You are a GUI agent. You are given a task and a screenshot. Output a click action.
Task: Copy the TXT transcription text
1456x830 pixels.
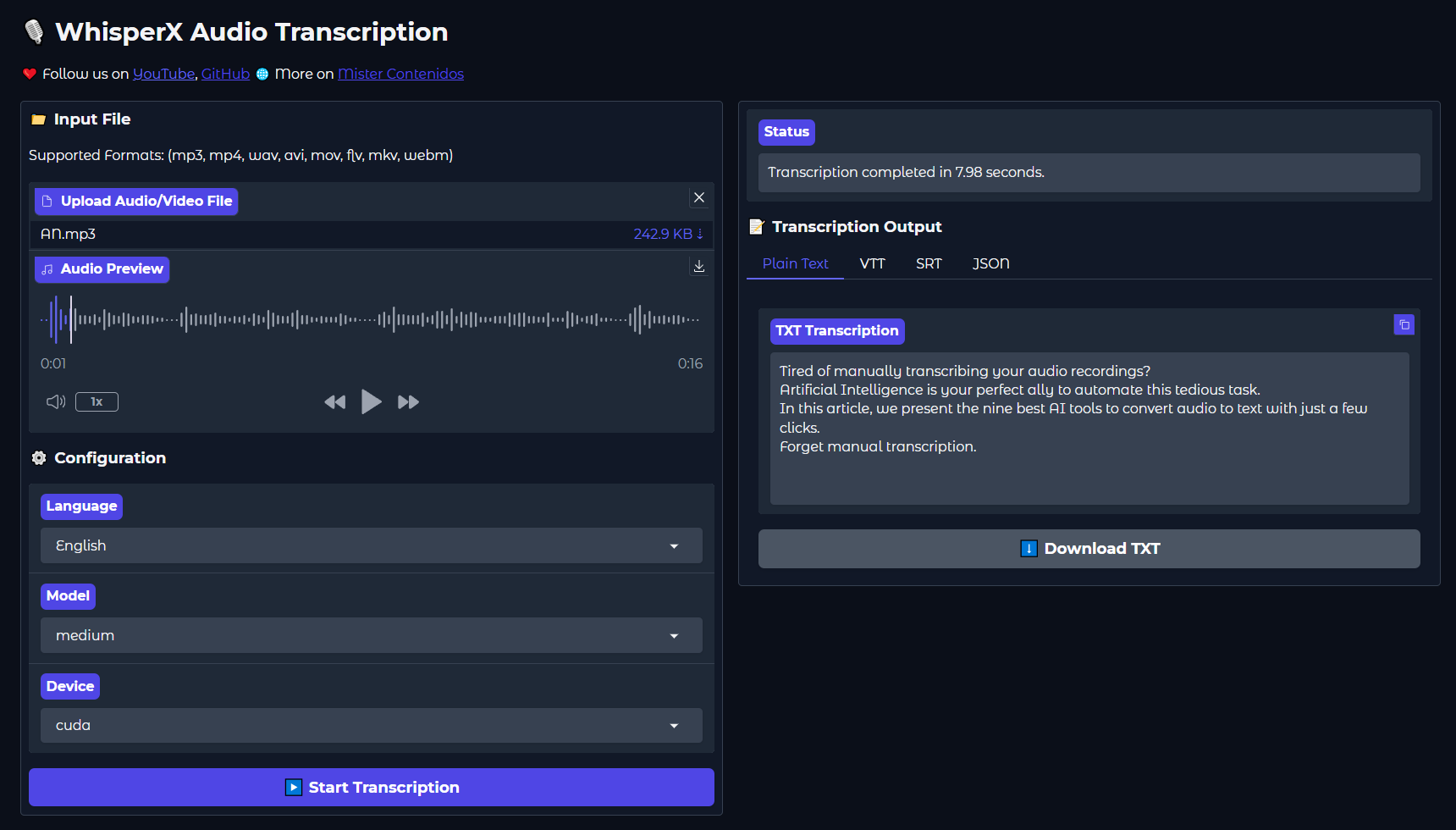coord(1404,325)
